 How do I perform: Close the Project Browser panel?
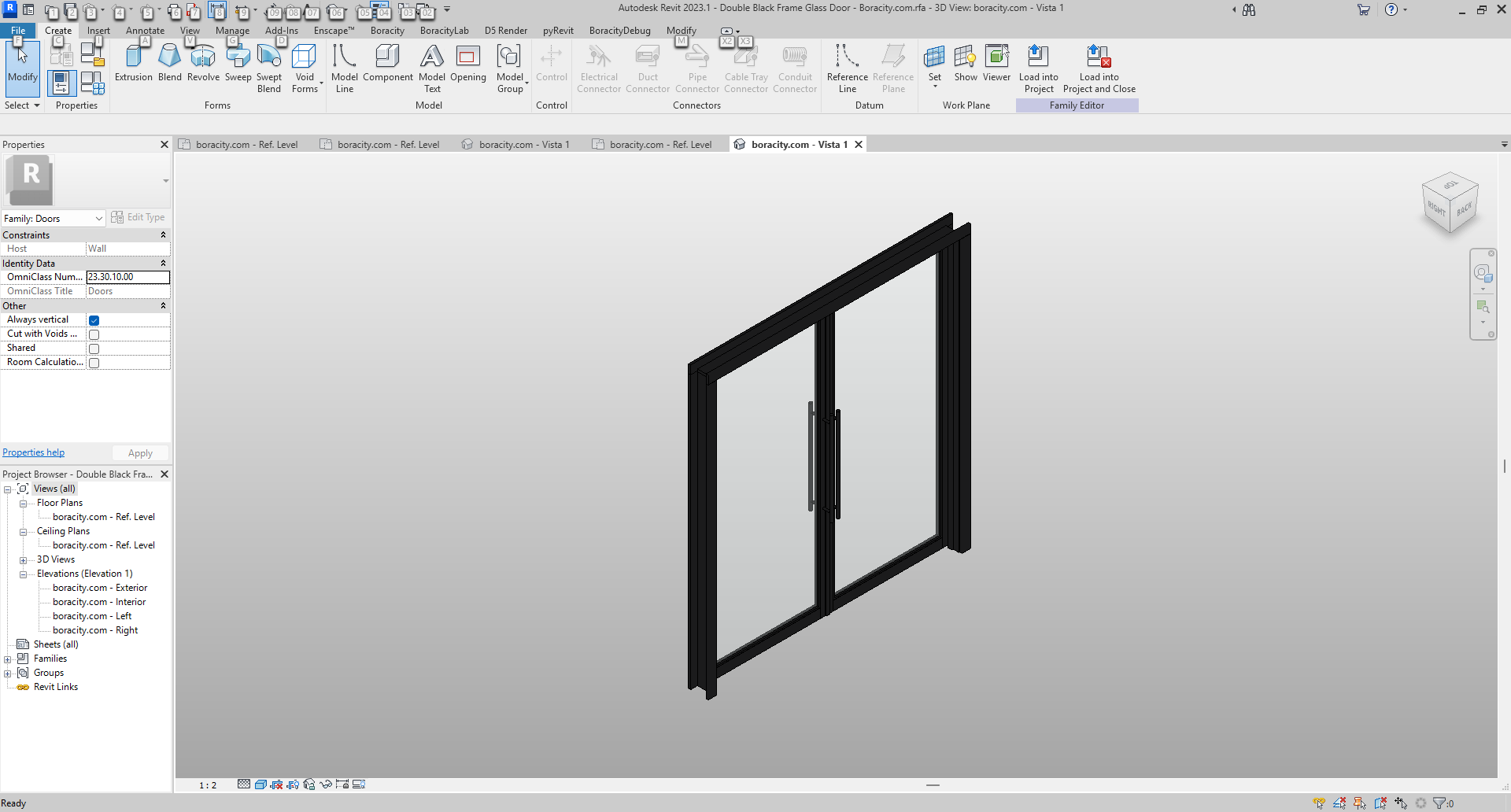[x=164, y=474]
